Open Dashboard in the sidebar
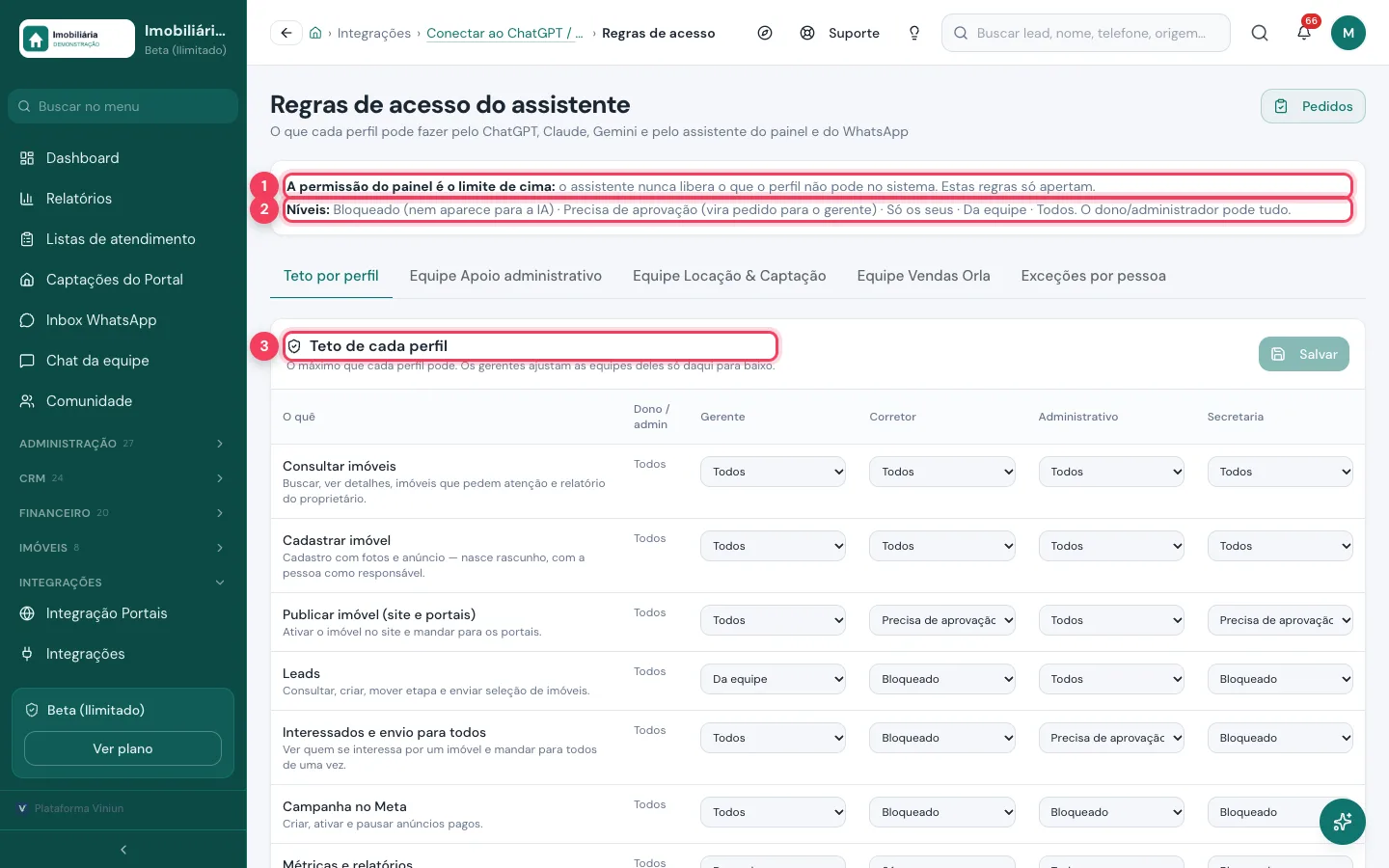Image resolution: width=1389 pixels, height=868 pixels. pyautogui.click(x=123, y=158)
